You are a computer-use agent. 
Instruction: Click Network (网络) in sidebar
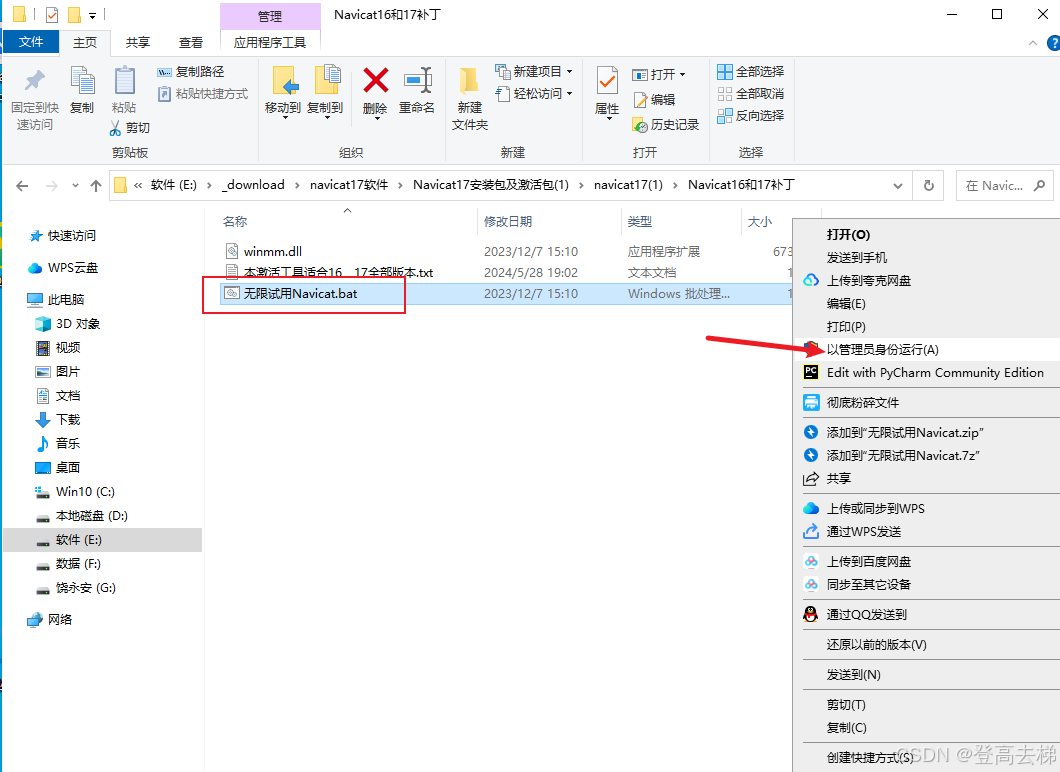59,619
